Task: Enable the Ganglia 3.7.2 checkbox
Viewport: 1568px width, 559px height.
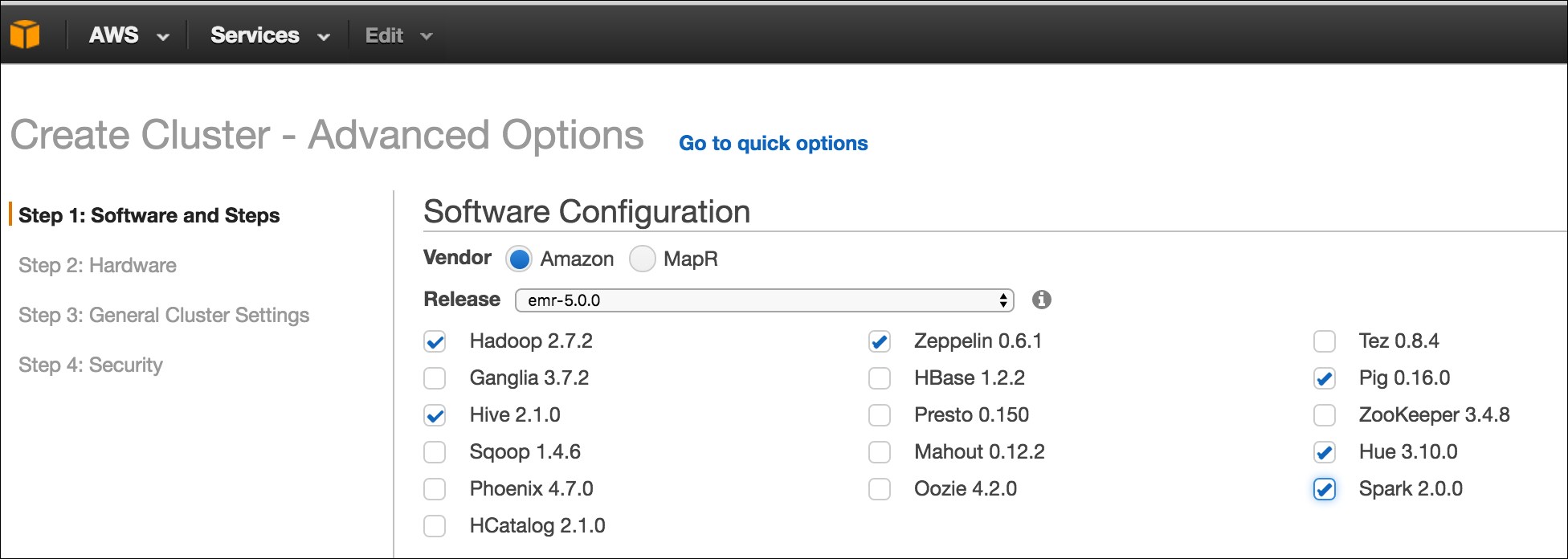Action: click(435, 378)
